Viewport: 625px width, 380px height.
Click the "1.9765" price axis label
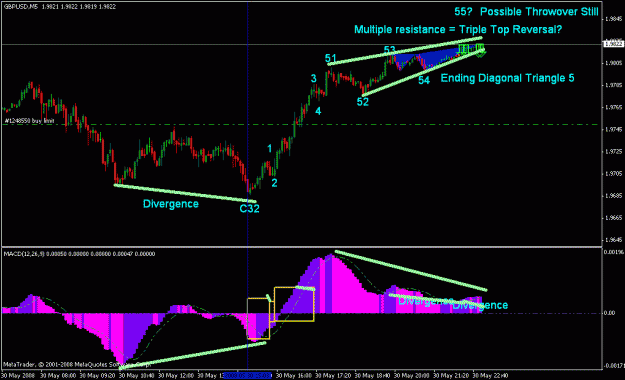[x=613, y=107]
